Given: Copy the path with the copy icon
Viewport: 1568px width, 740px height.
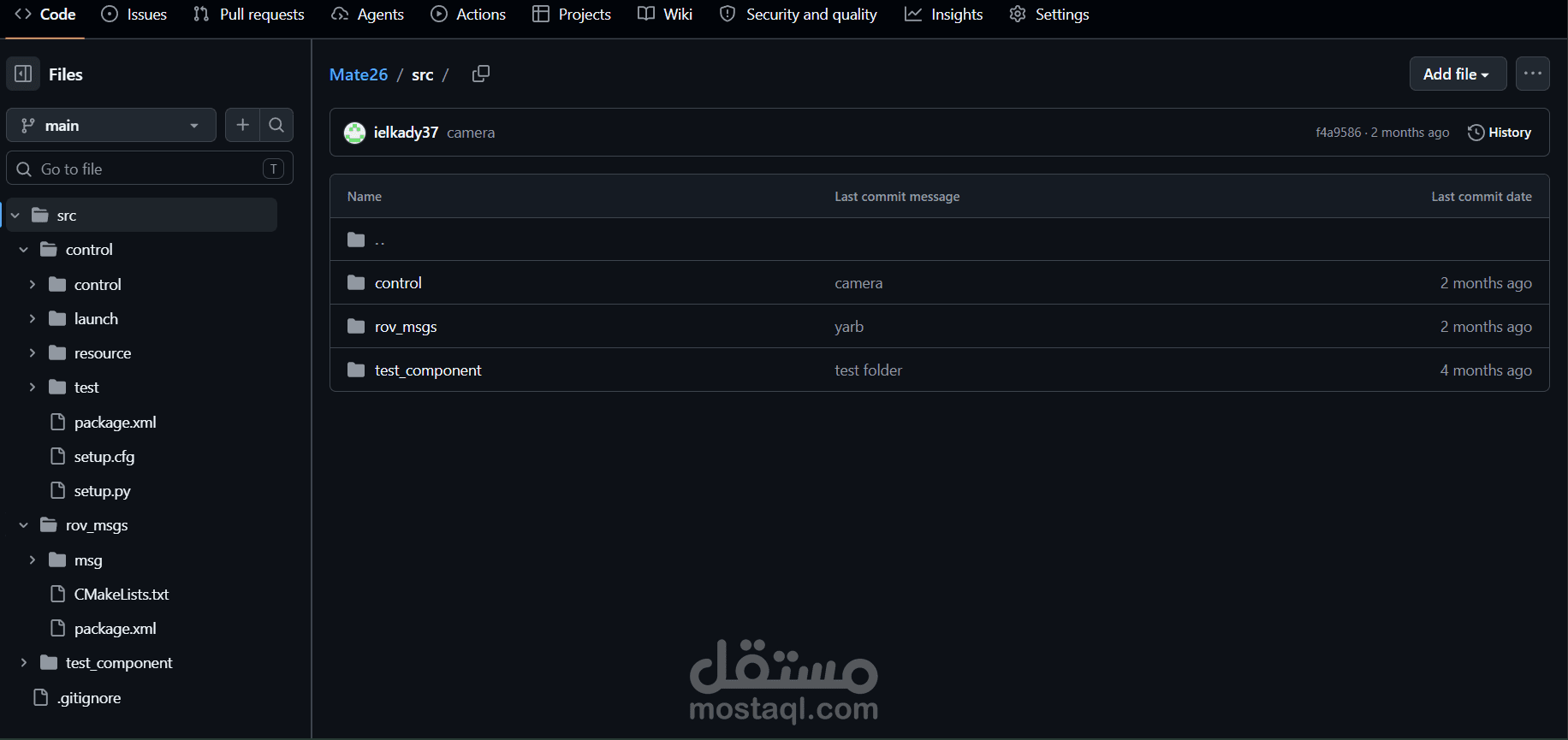Looking at the screenshot, I should pos(481,74).
